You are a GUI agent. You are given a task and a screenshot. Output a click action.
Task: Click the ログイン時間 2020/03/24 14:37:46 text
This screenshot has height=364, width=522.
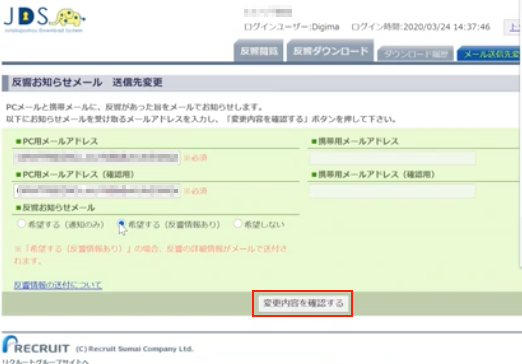421,27
